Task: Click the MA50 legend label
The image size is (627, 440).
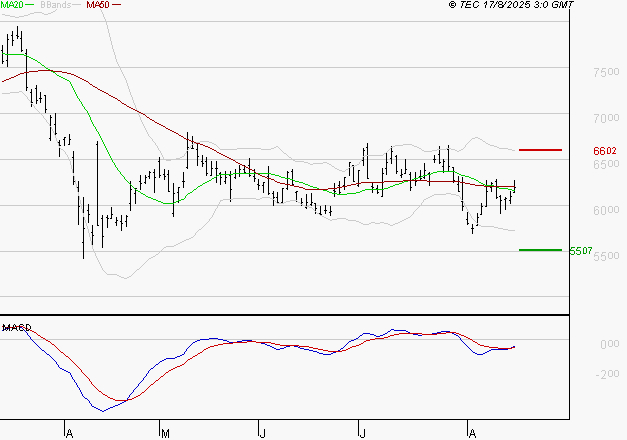Action: tap(98, 6)
